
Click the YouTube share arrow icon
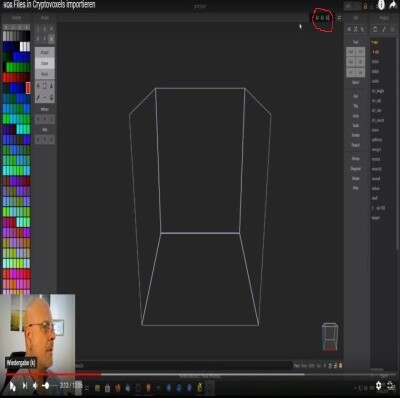pyautogui.click(x=393, y=5)
